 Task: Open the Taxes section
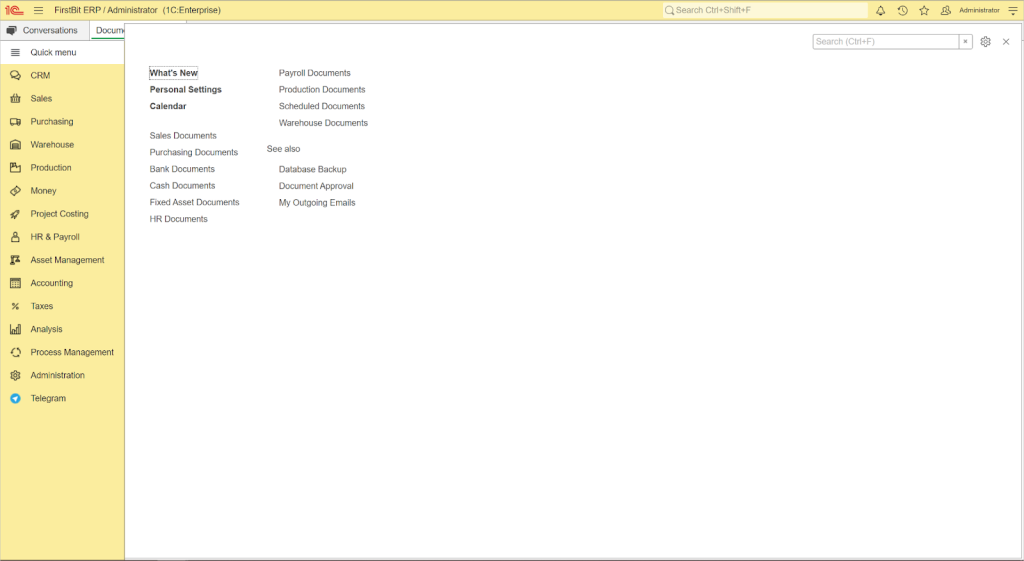pyautogui.click(x=62, y=306)
